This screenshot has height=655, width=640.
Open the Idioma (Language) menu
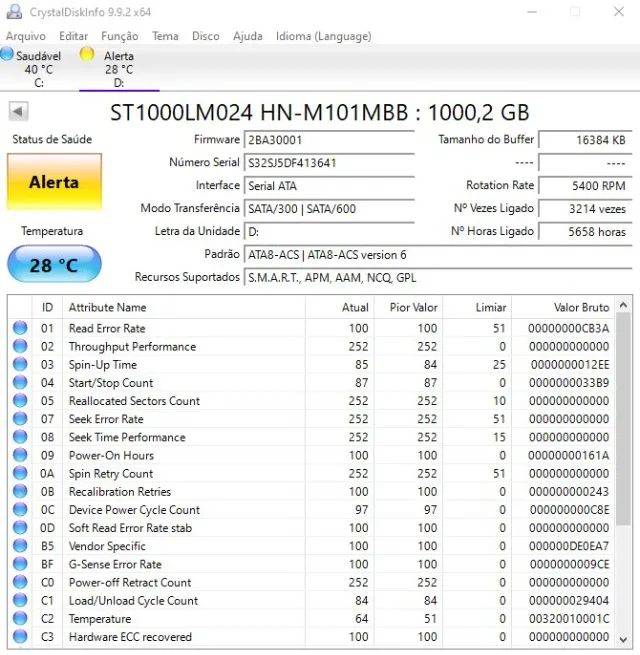(323, 36)
